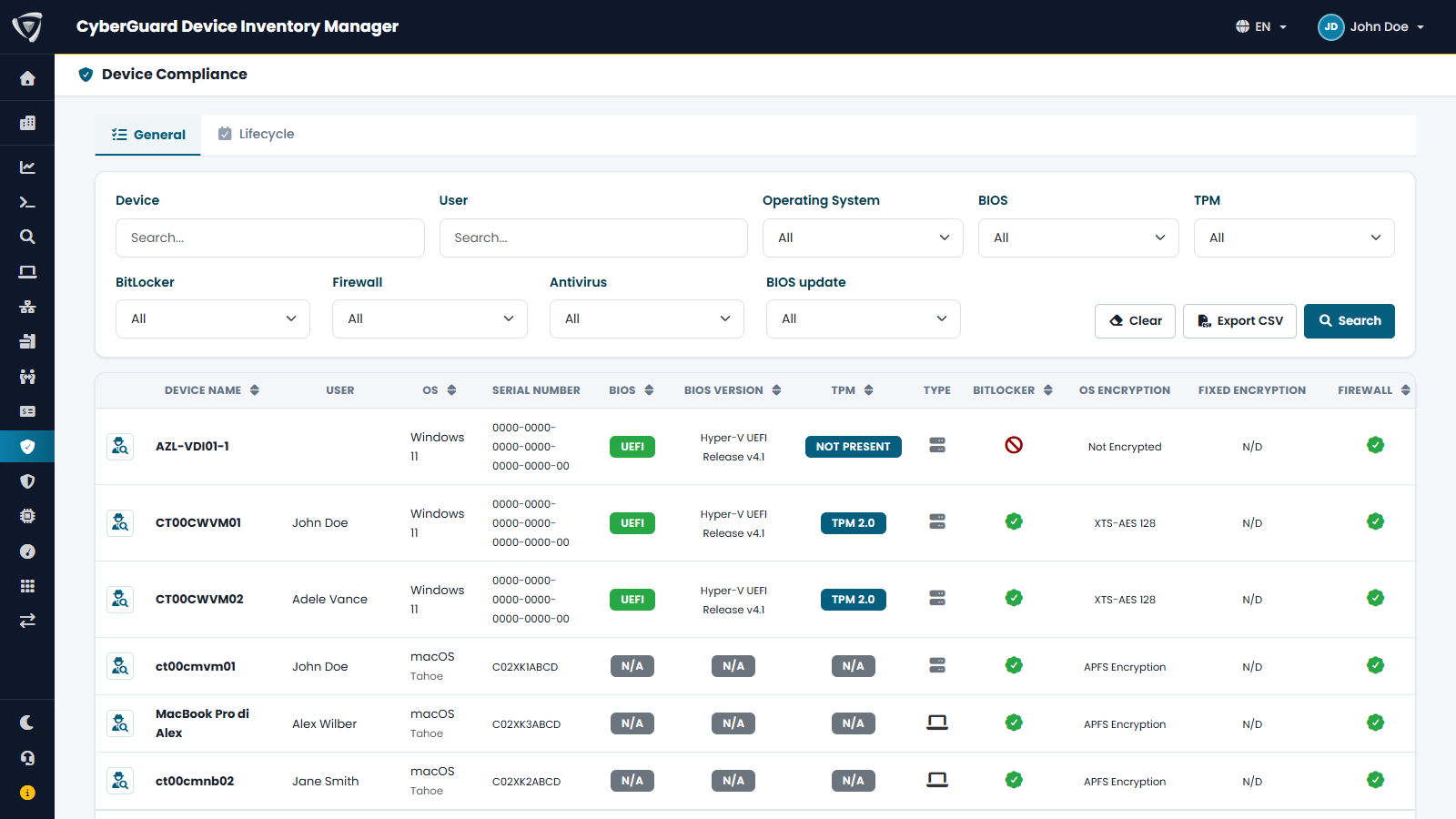The image size is (1456, 819).
Task: Click the User search input field
Action: [593, 238]
